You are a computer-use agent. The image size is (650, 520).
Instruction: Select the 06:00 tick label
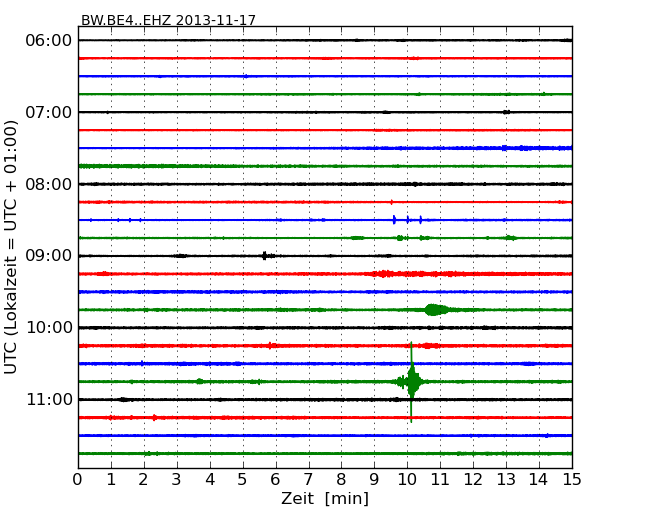tap(48, 40)
